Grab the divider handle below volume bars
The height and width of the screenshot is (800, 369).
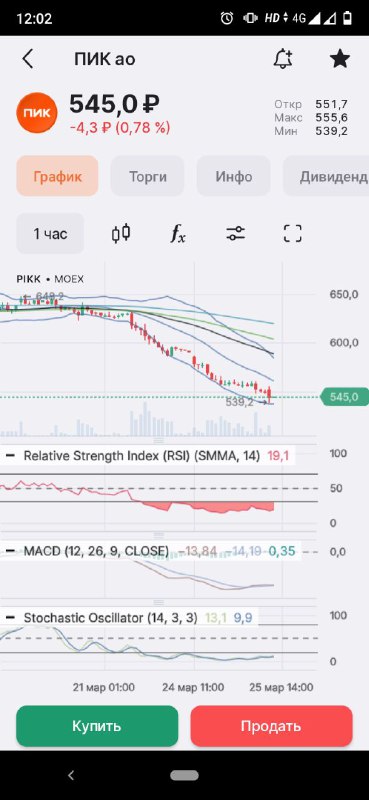(x=158, y=440)
